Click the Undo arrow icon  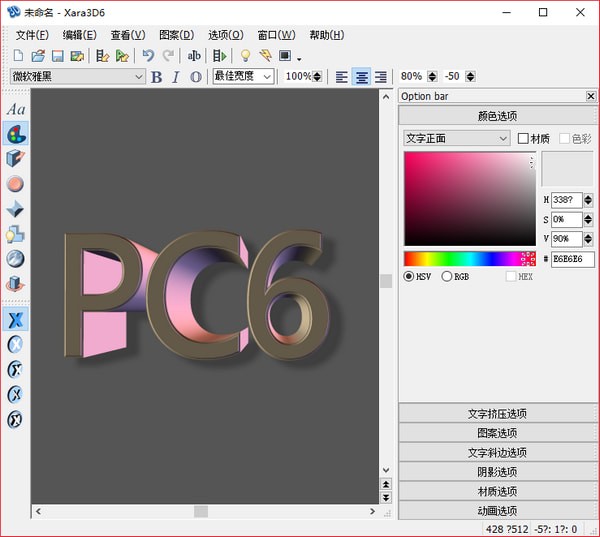coord(148,56)
